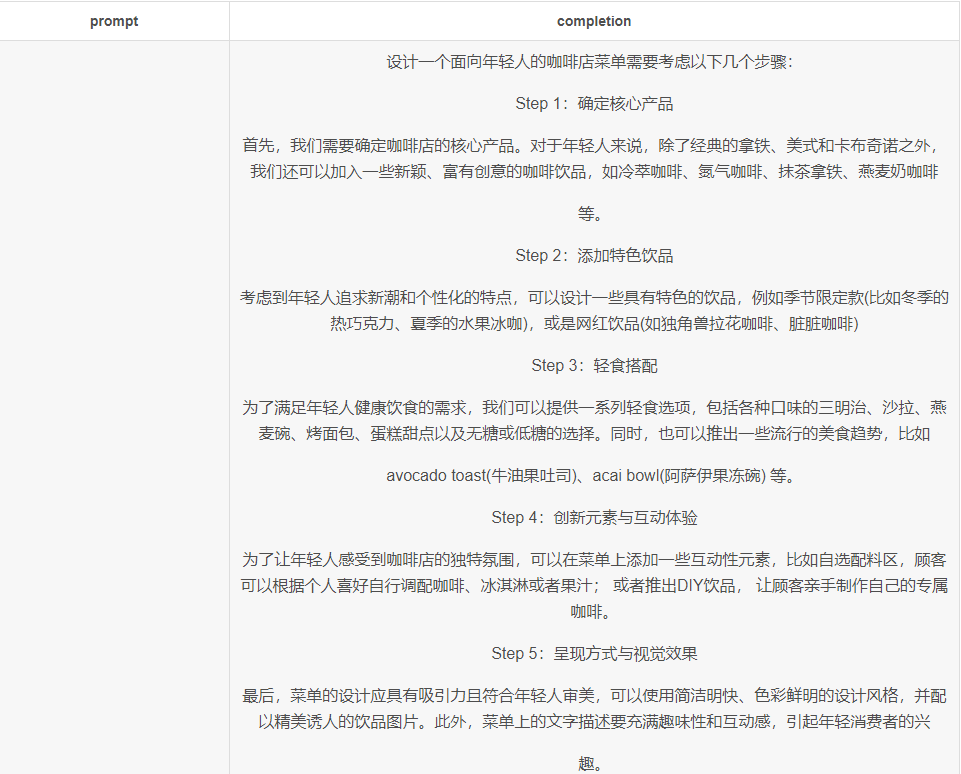The width and height of the screenshot is (961, 774).
Task: Click the 'prompt' column header
Action: [x=114, y=21]
